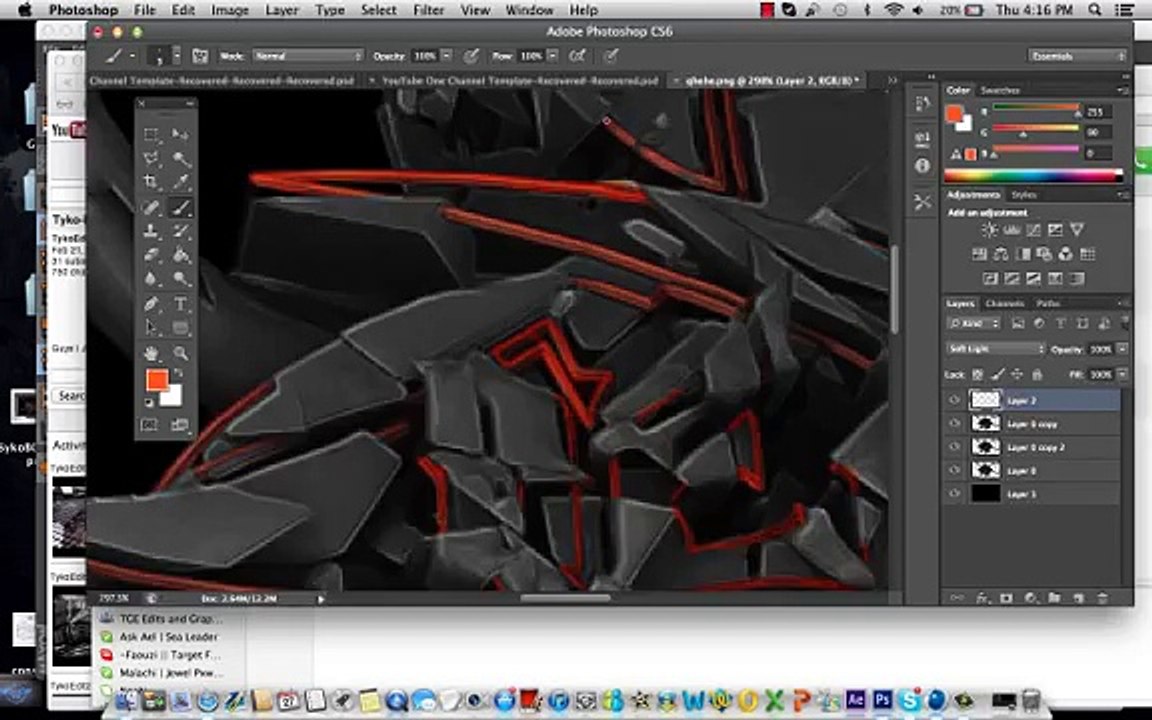Select the Dodge tool
Image resolution: width=1152 pixels, height=720 pixels.
click(180, 278)
